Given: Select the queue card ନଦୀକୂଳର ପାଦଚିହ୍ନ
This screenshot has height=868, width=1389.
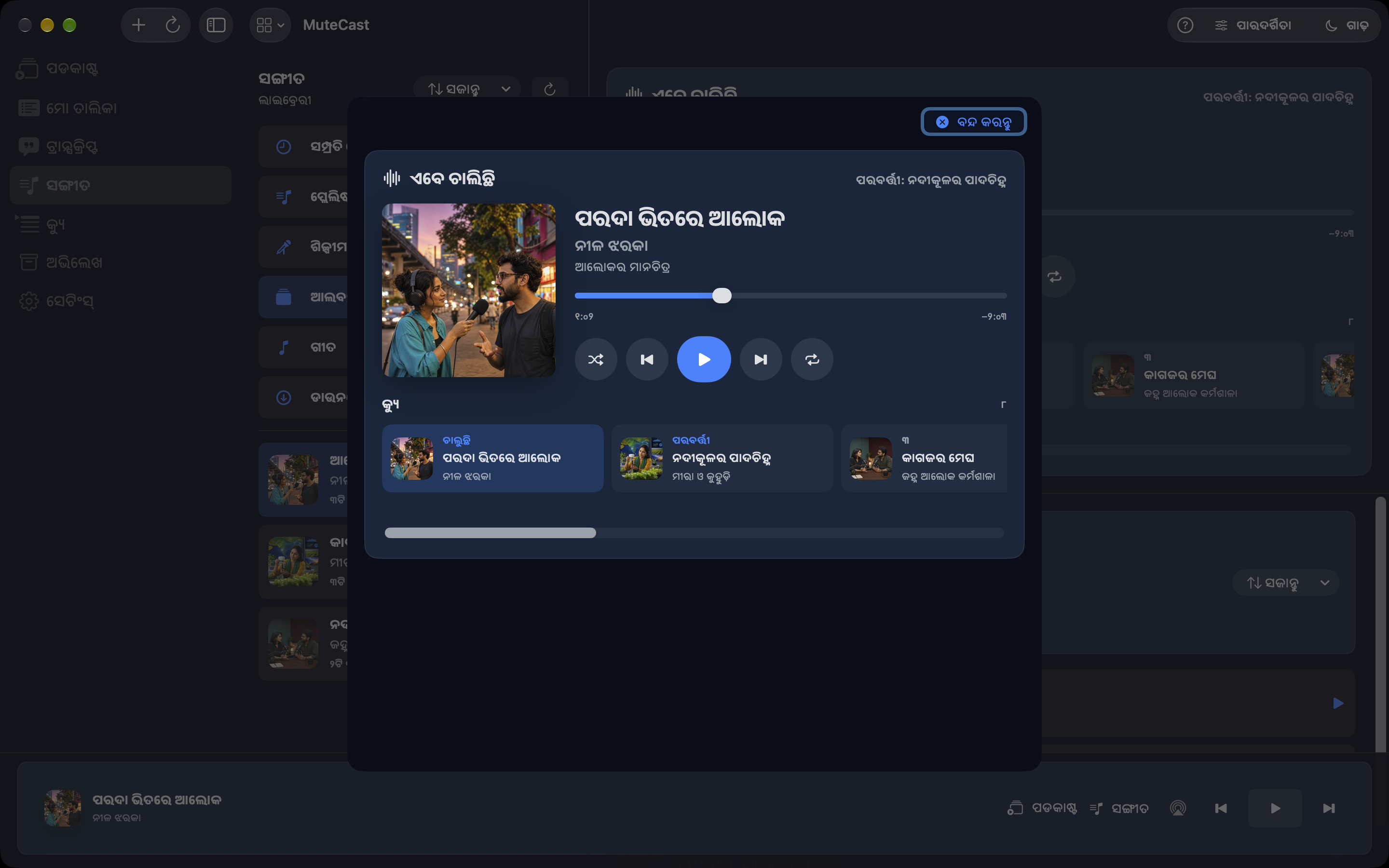Looking at the screenshot, I should [722, 458].
